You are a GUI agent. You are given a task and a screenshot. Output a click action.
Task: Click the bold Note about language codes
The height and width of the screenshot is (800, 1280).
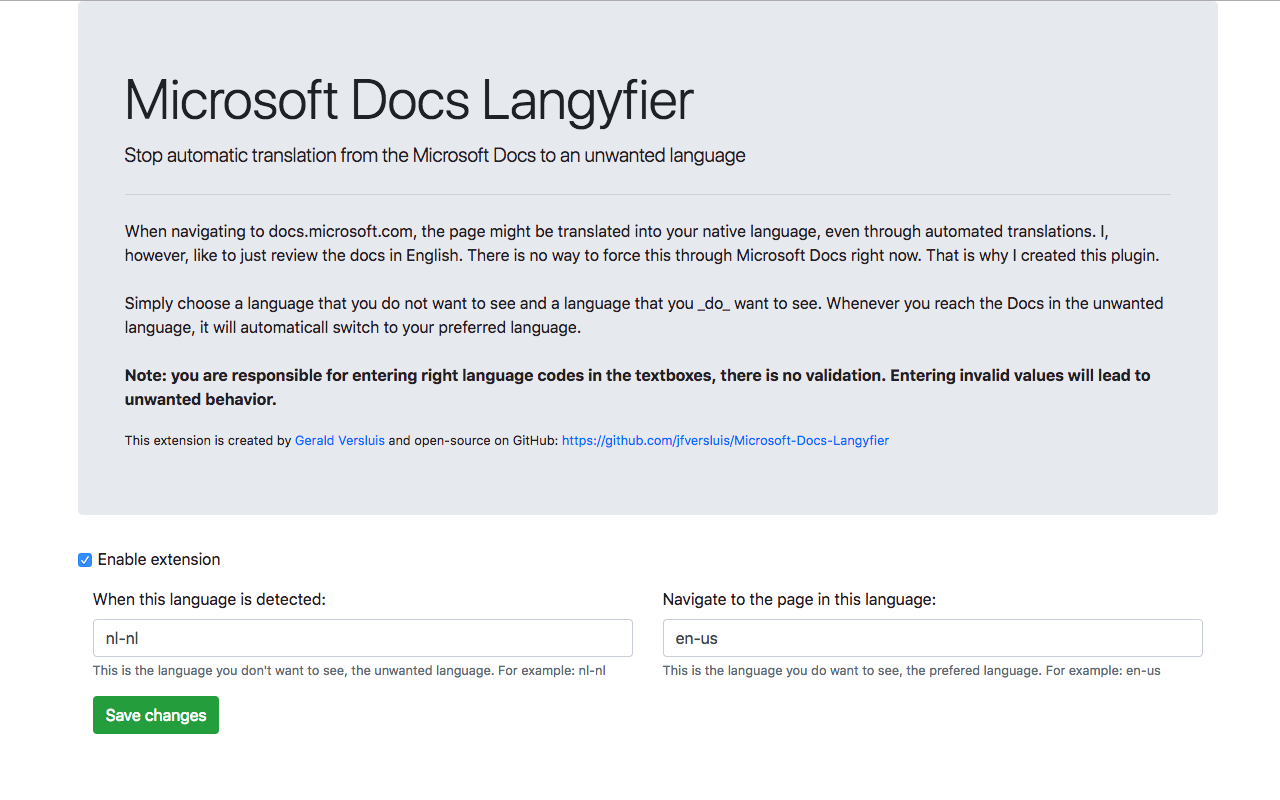tap(636, 387)
